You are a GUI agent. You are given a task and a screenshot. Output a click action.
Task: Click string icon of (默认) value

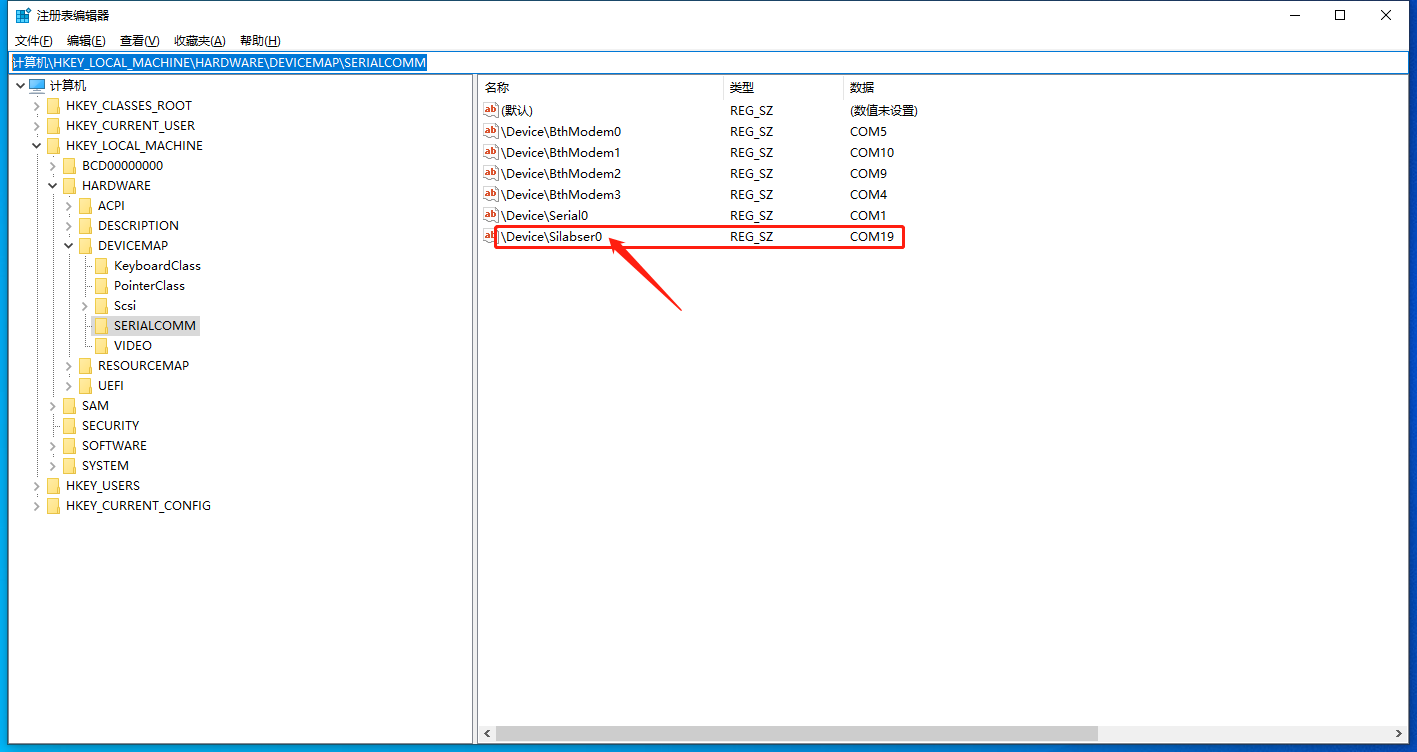pos(491,110)
